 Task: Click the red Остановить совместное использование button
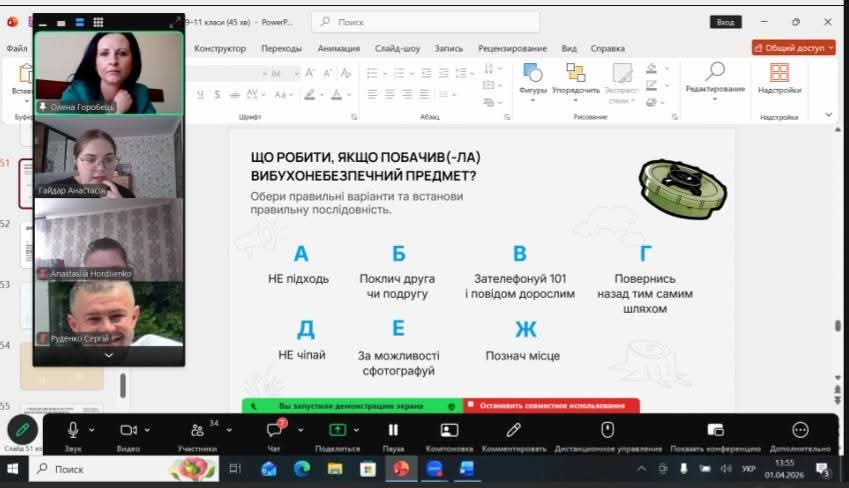click(551, 406)
